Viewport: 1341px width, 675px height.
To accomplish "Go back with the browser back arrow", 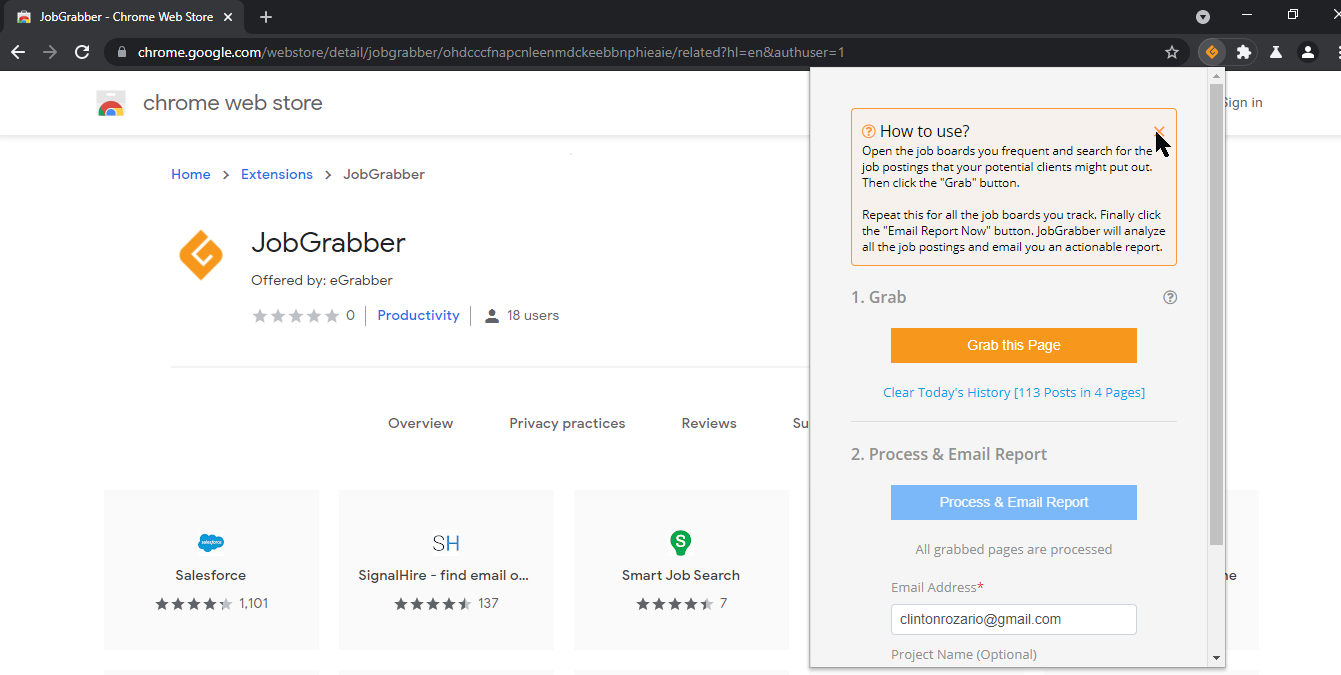I will click(18, 52).
